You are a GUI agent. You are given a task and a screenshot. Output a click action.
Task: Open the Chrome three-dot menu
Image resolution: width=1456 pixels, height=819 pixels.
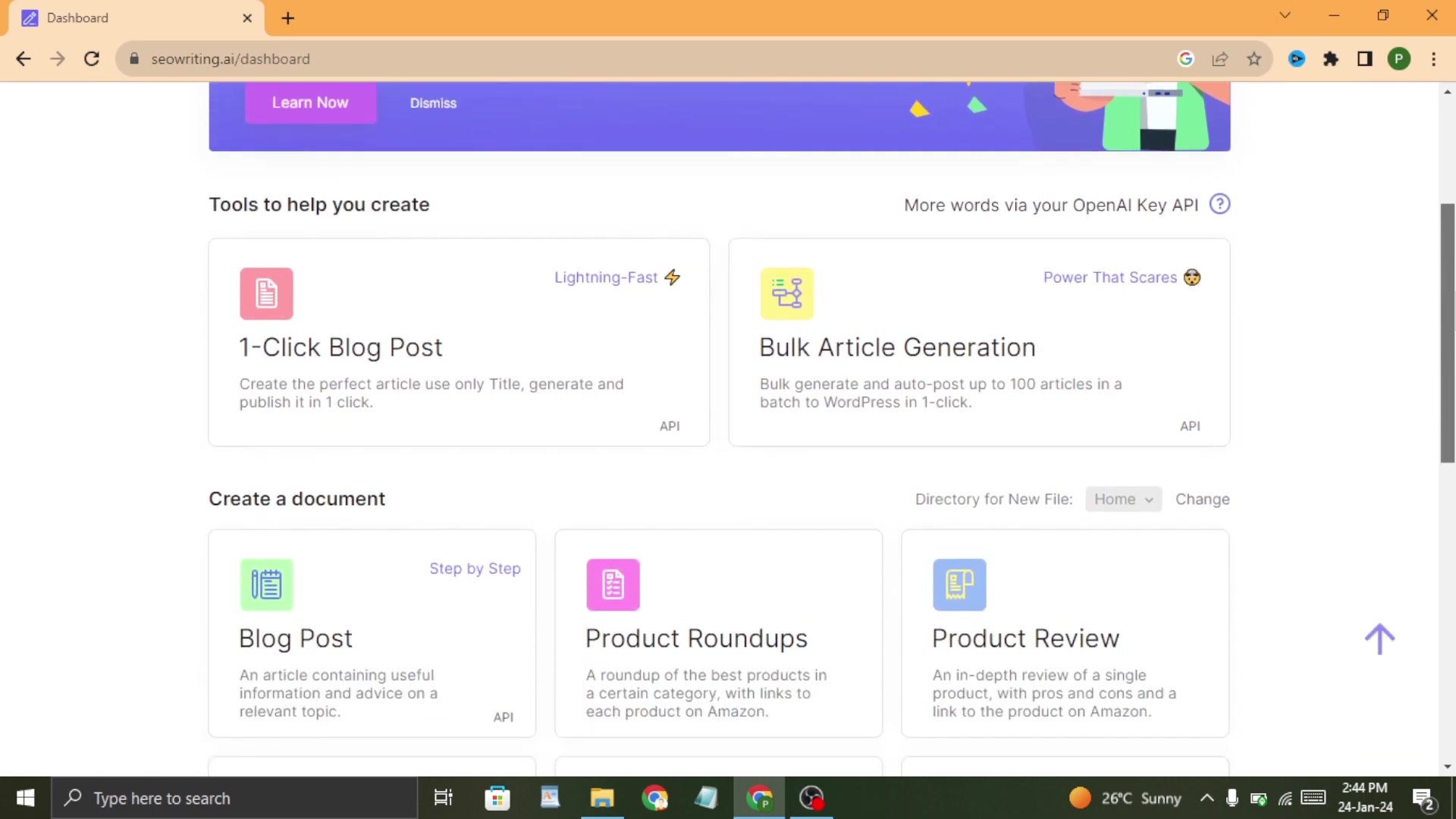tap(1433, 58)
